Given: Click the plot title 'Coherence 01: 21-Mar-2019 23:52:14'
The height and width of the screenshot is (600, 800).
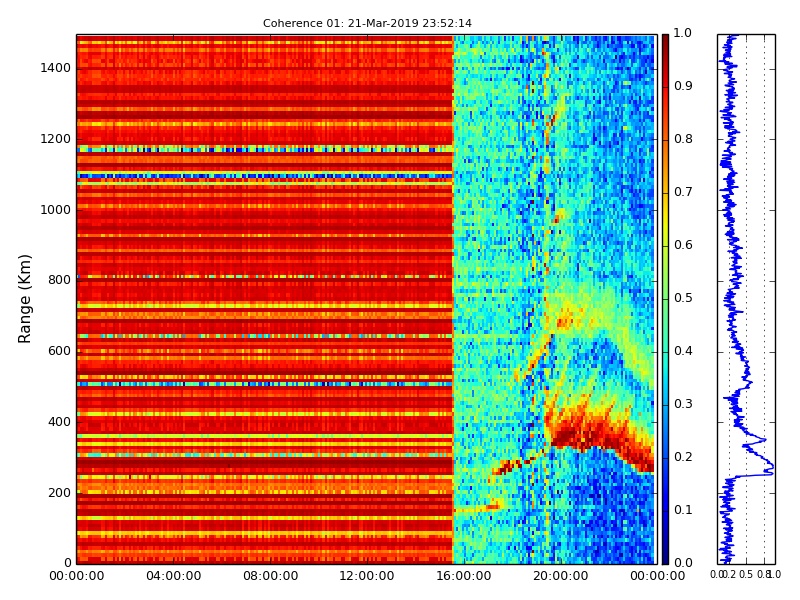Looking at the screenshot, I should [x=367, y=23].
